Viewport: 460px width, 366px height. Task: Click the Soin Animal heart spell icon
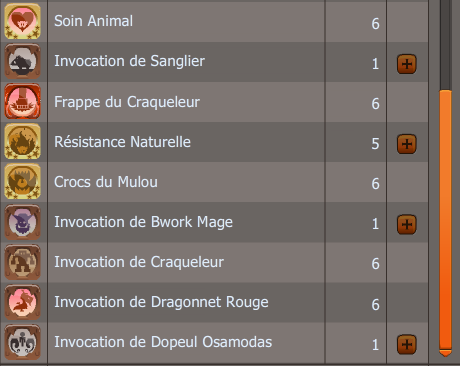22,21
